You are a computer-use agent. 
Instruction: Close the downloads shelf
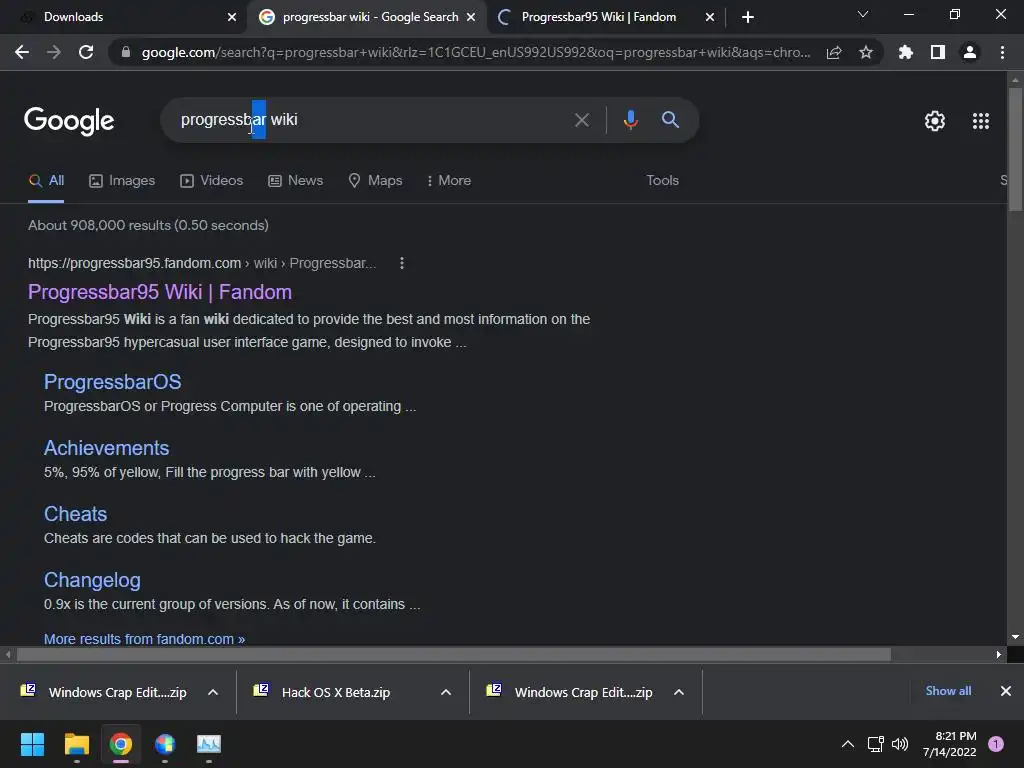1006,691
